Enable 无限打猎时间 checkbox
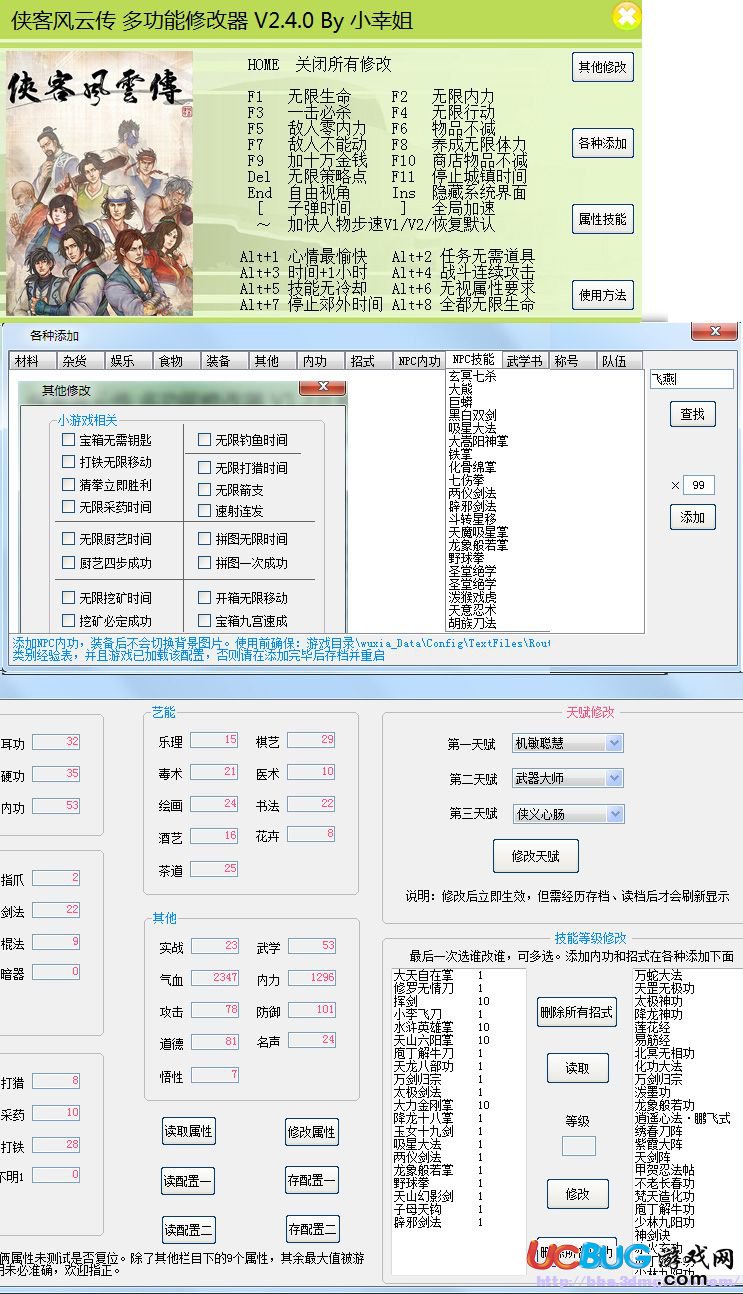This screenshot has height=1294, width=743. (x=243, y=467)
